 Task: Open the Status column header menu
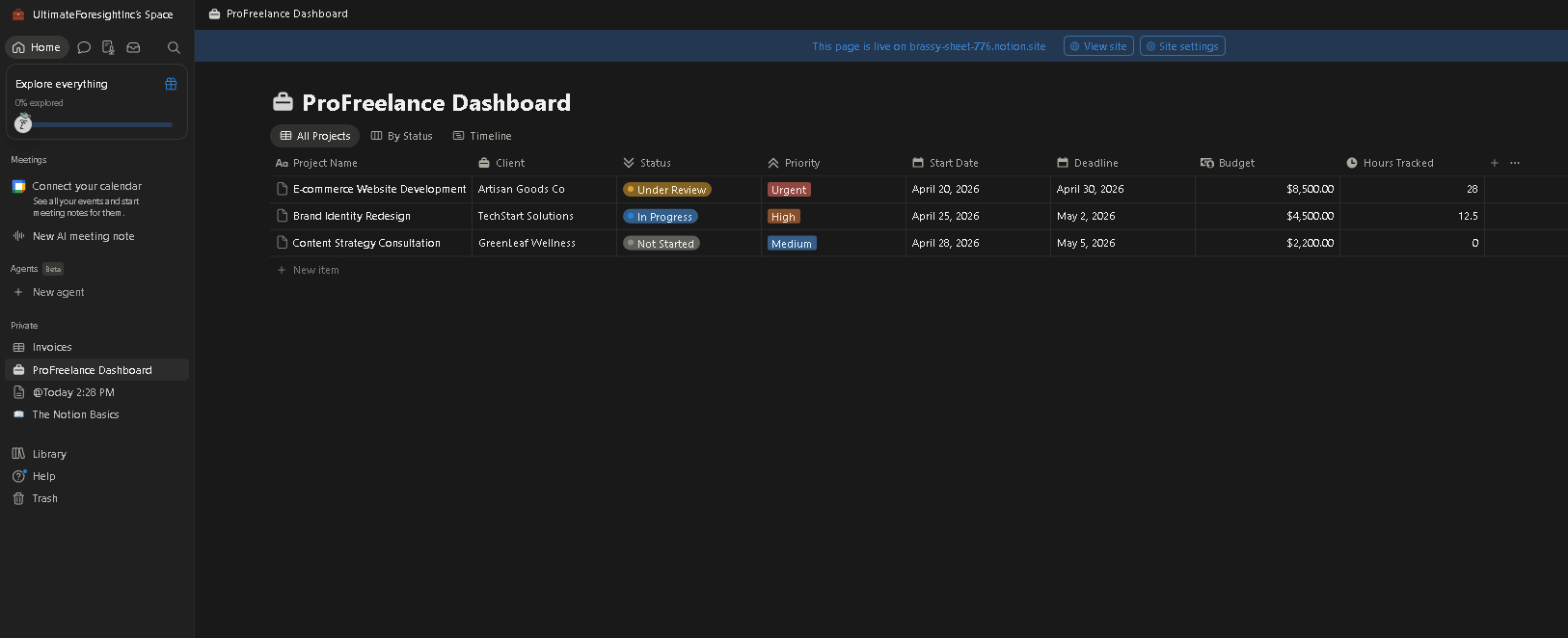tap(655, 163)
